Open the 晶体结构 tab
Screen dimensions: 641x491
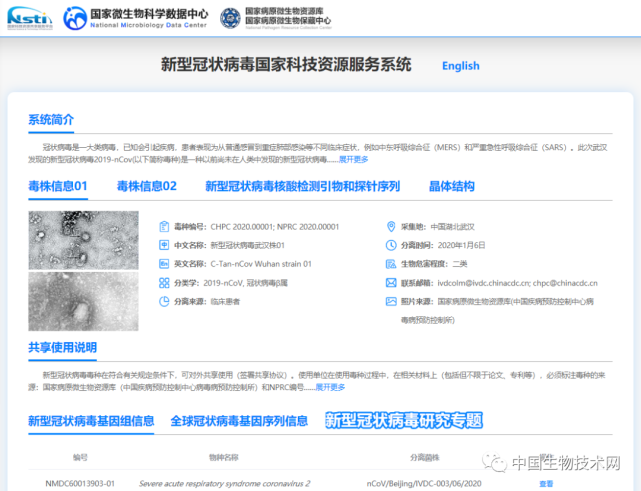point(452,186)
